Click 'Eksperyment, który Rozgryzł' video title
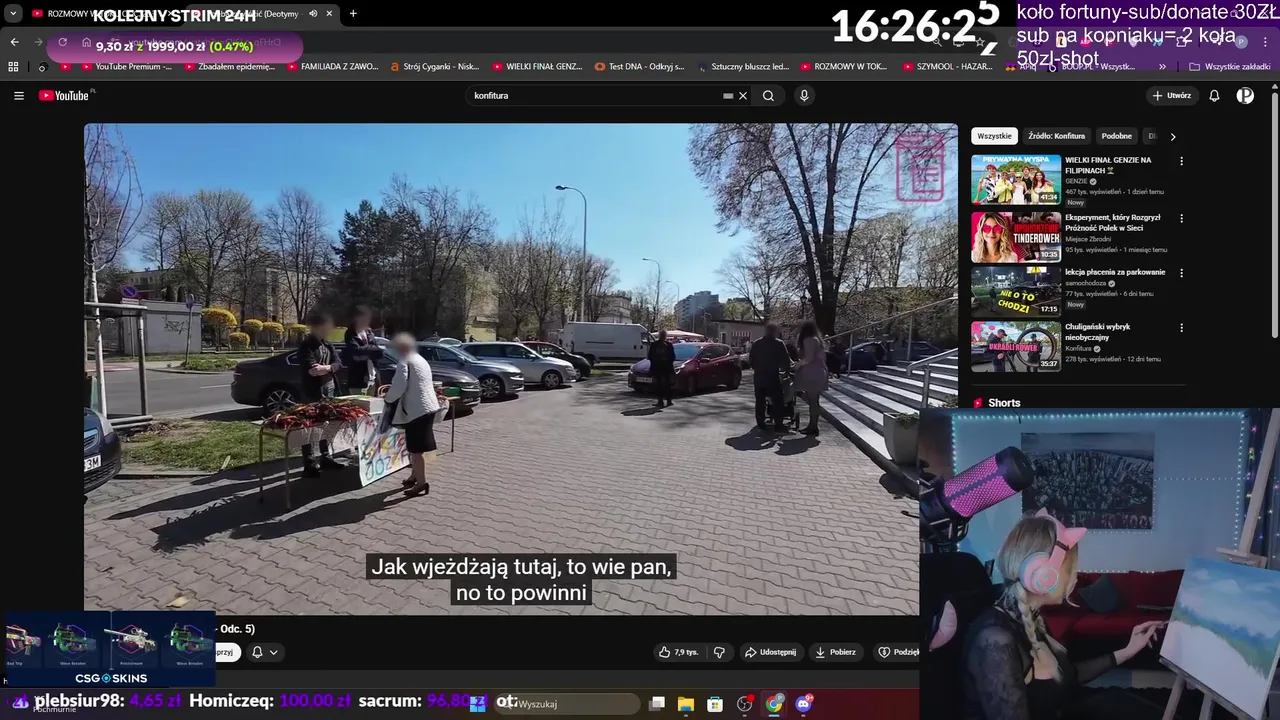Image resolution: width=1280 pixels, height=720 pixels. pos(1113,223)
